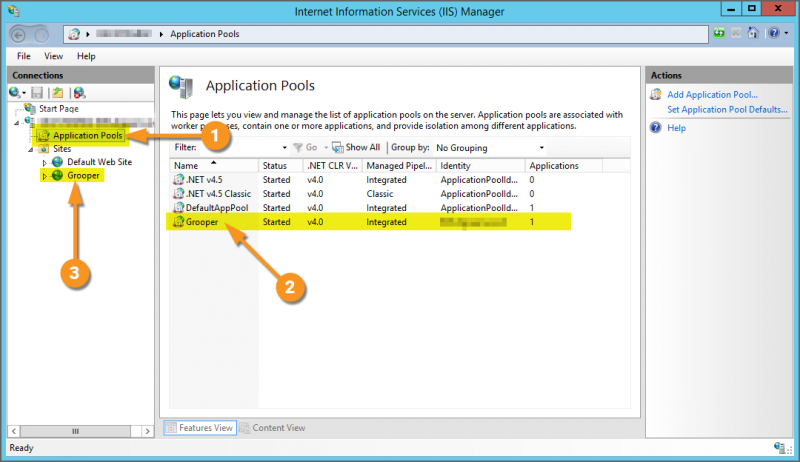Viewport: 800px width, 462px height.
Task: Click the Forward navigation arrow
Action: pos(41,35)
